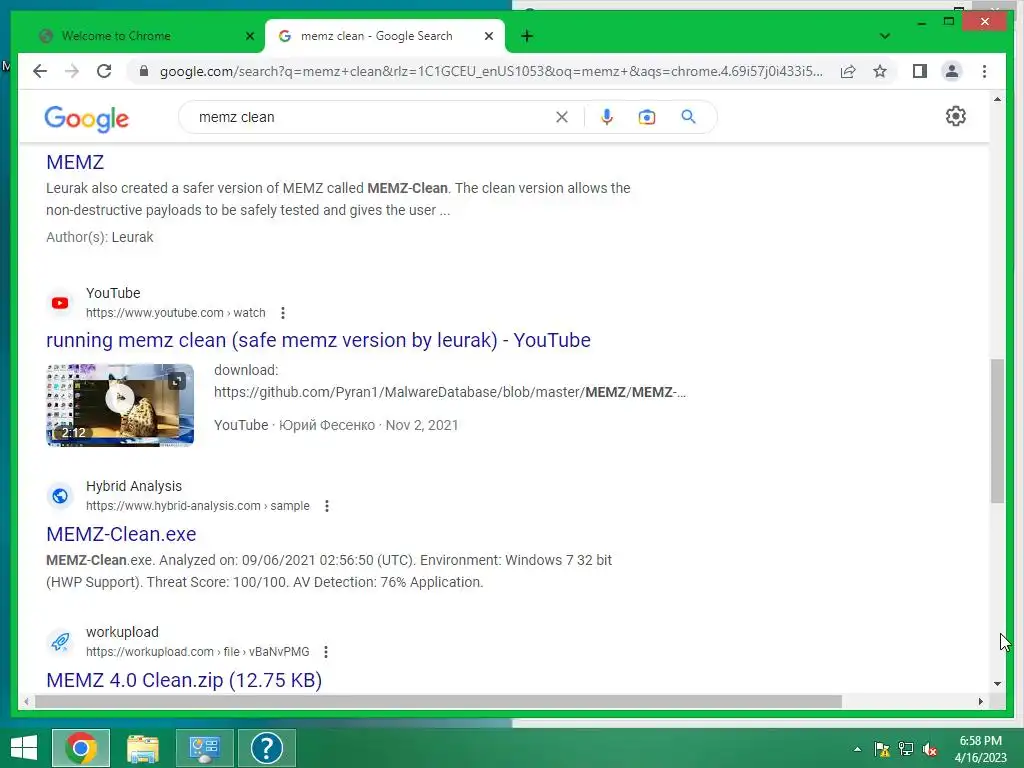Open the Windows Start menu
Viewport: 1024px width, 768px height.
pos(24,748)
